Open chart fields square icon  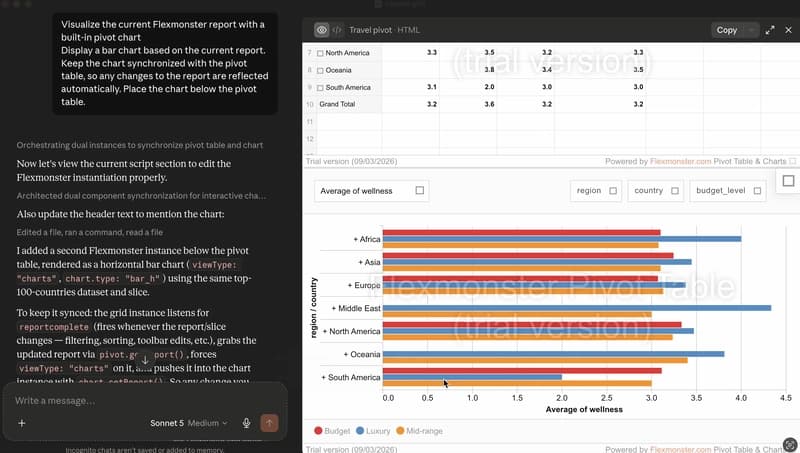(788, 181)
